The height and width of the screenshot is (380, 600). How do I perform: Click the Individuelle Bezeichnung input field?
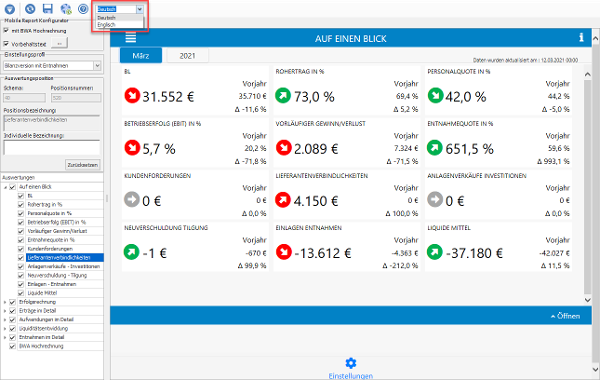[x=52, y=148]
